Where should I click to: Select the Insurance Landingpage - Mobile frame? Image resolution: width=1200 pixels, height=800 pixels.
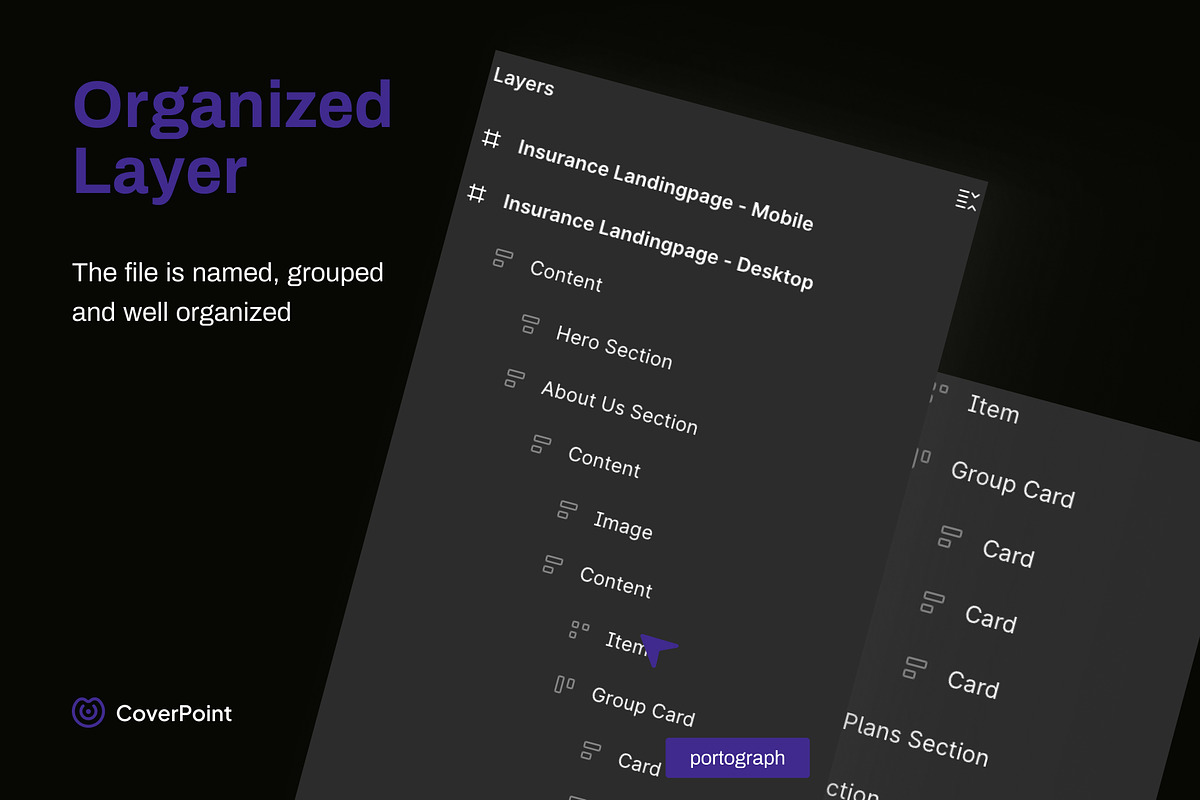coord(665,185)
